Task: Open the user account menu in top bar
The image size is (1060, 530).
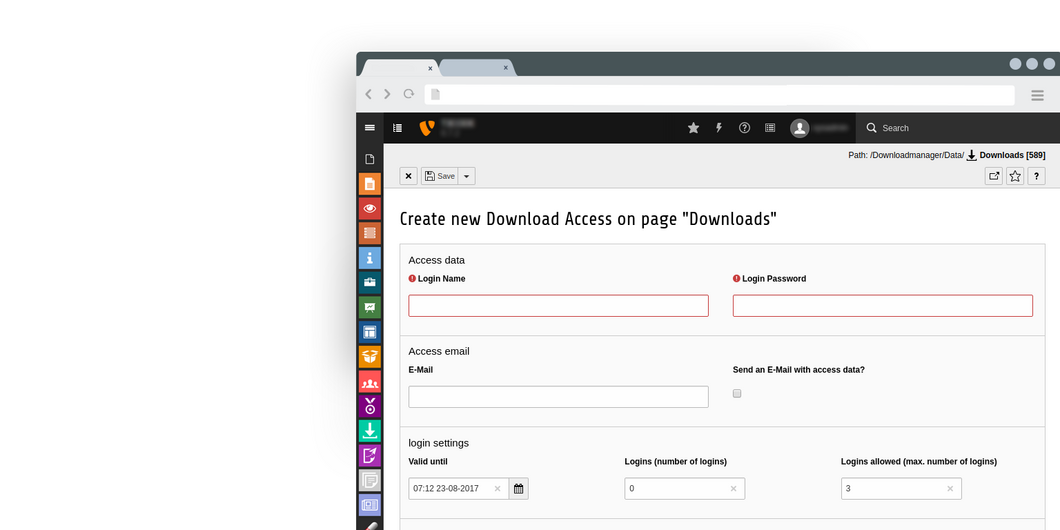Action: click(820, 128)
